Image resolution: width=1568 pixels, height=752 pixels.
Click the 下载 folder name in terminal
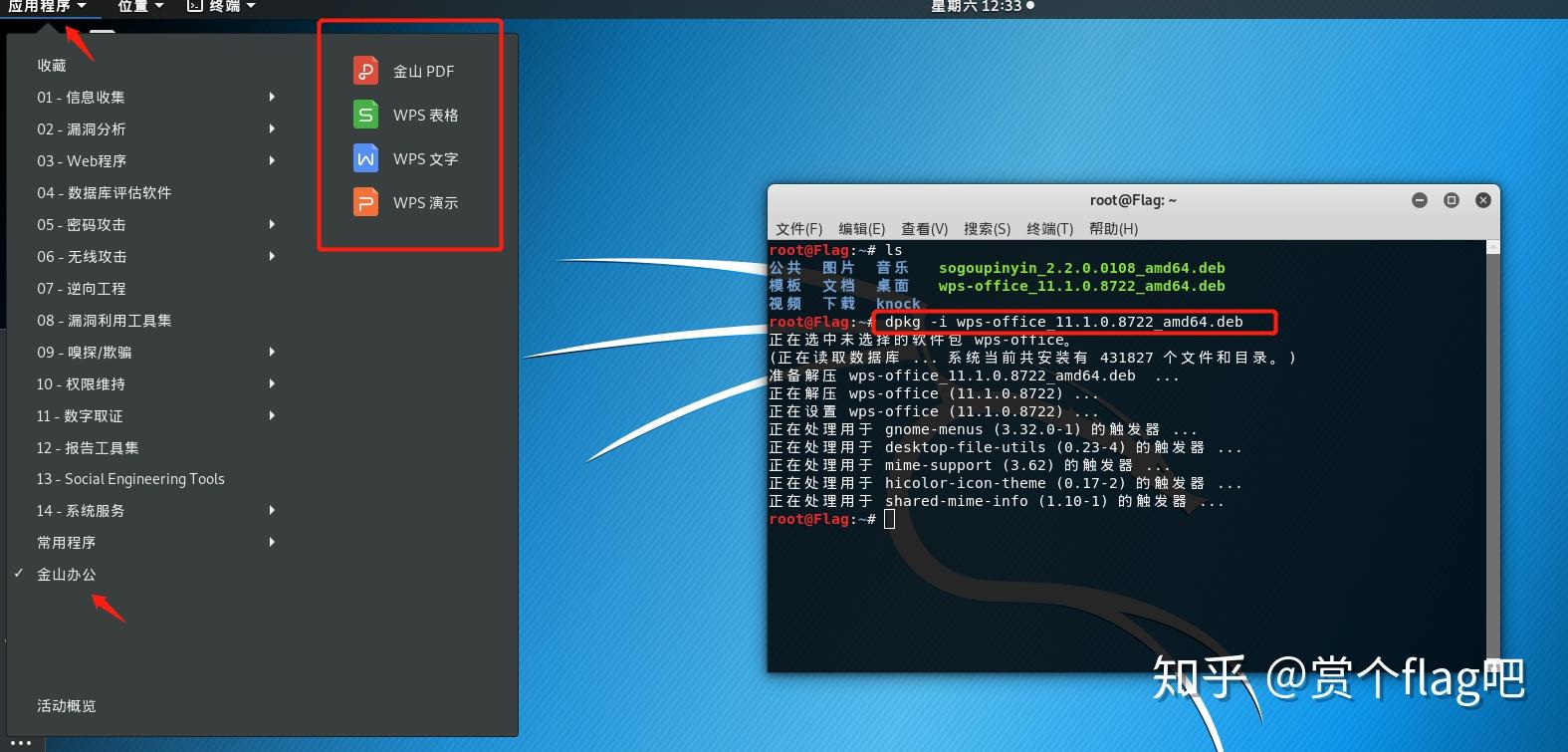pyautogui.click(x=839, y=304)
